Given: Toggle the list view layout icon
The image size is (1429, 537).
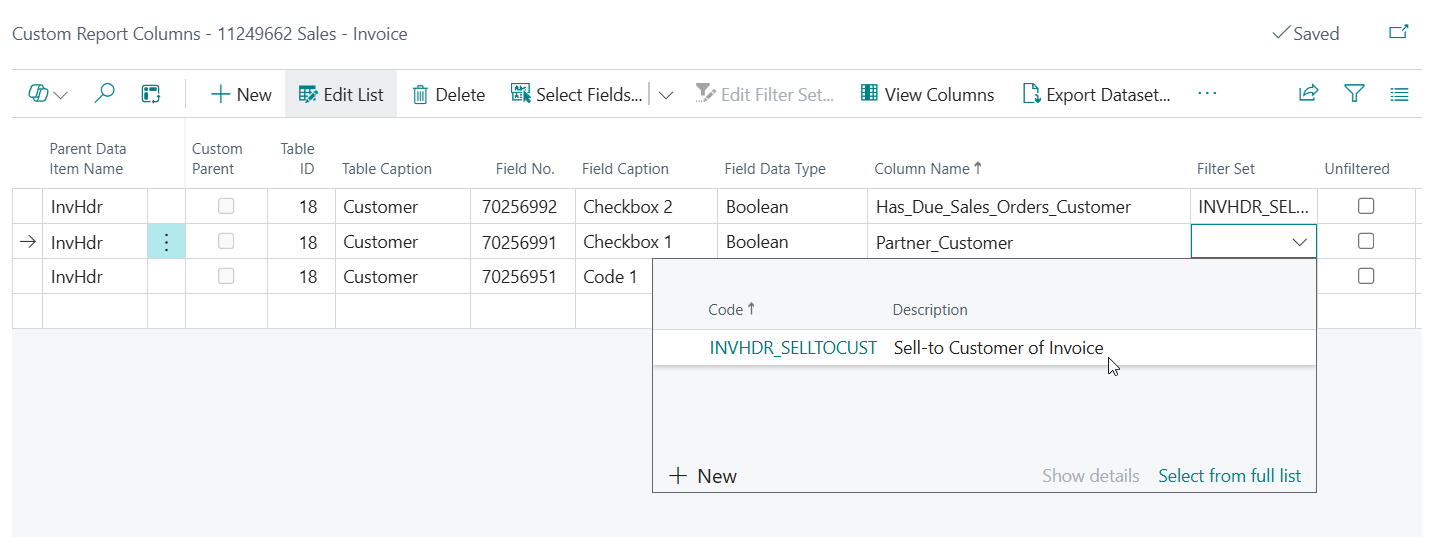Looking at the screenshot, I should click(x=1399, y=94).
